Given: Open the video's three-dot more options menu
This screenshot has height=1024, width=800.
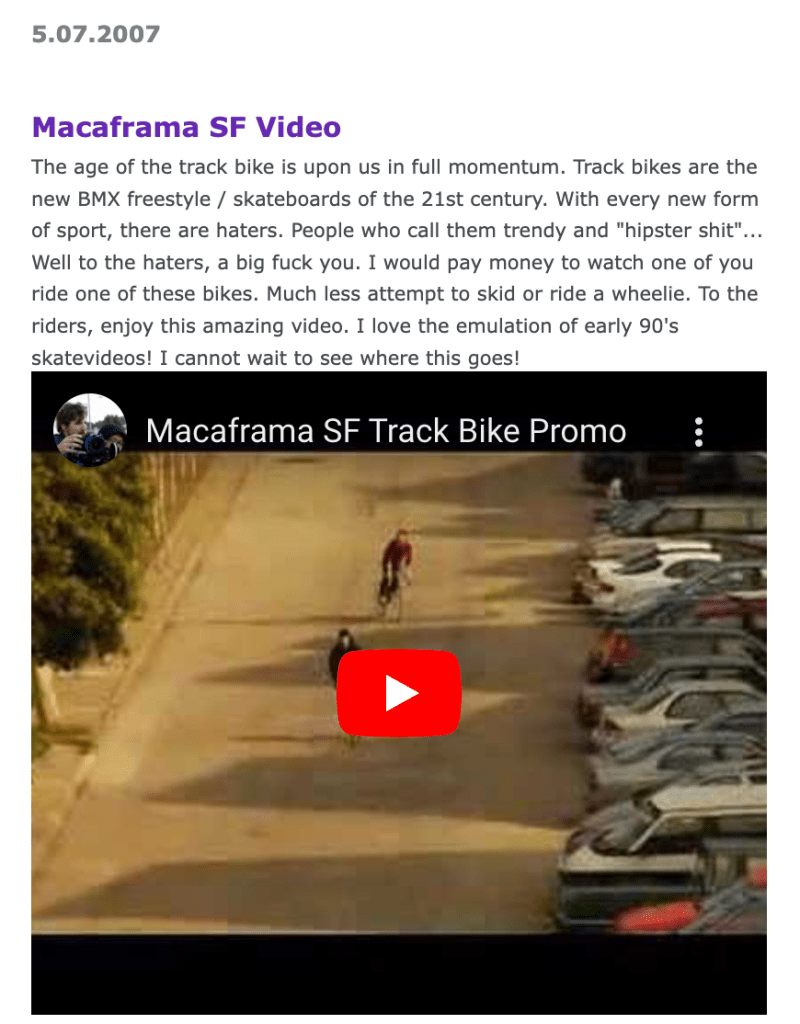Looking at the screenshot, I should 699,432.
